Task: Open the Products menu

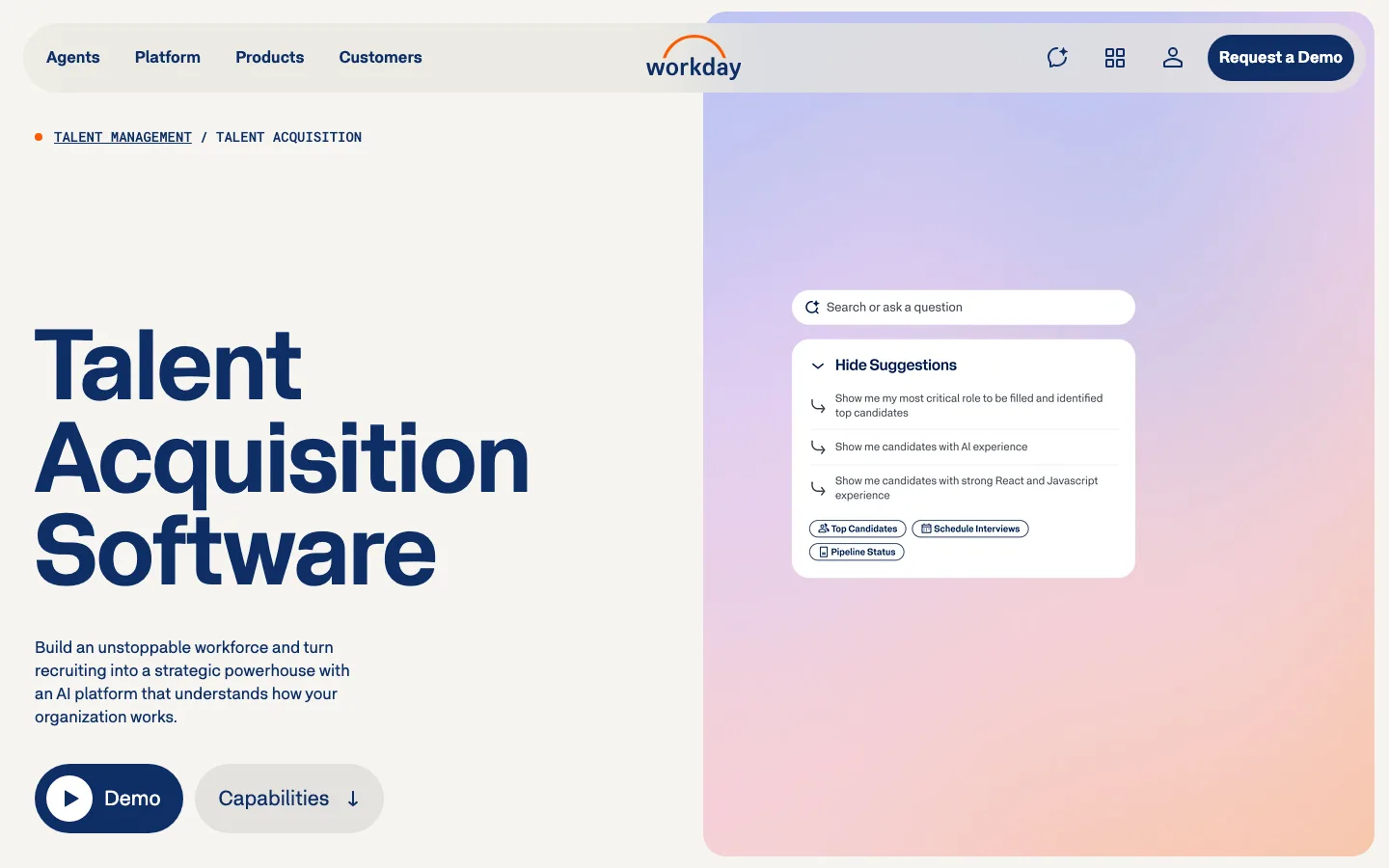Action: [270, 58]
